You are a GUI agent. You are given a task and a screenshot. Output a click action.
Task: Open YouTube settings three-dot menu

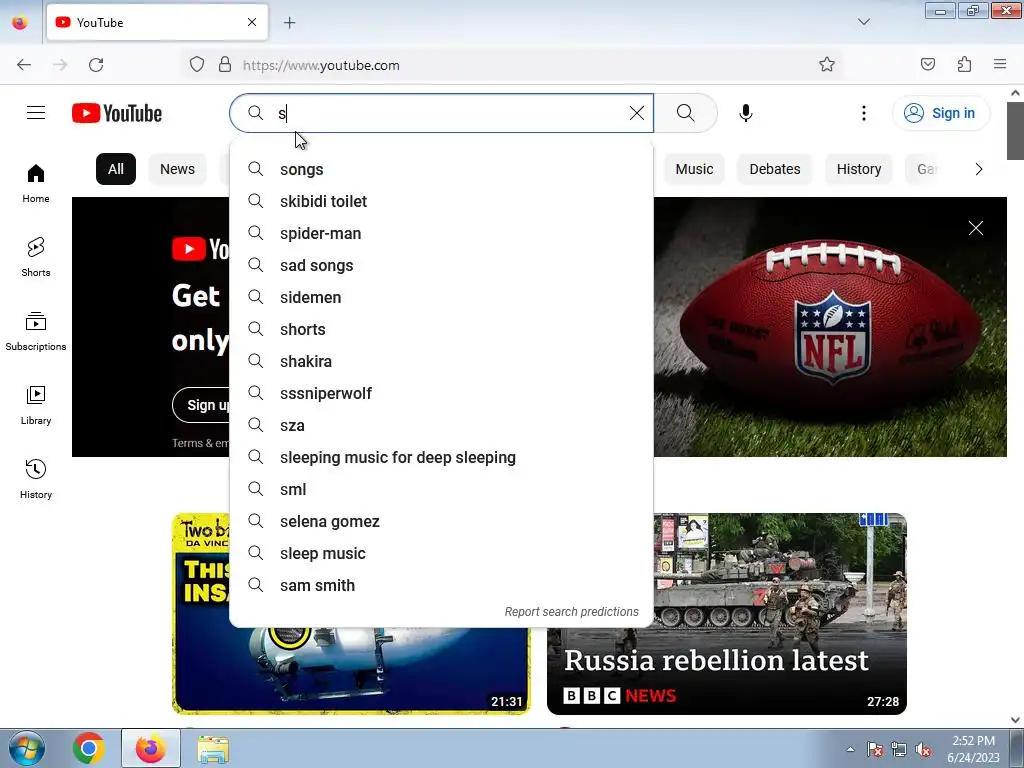[863, 113]
